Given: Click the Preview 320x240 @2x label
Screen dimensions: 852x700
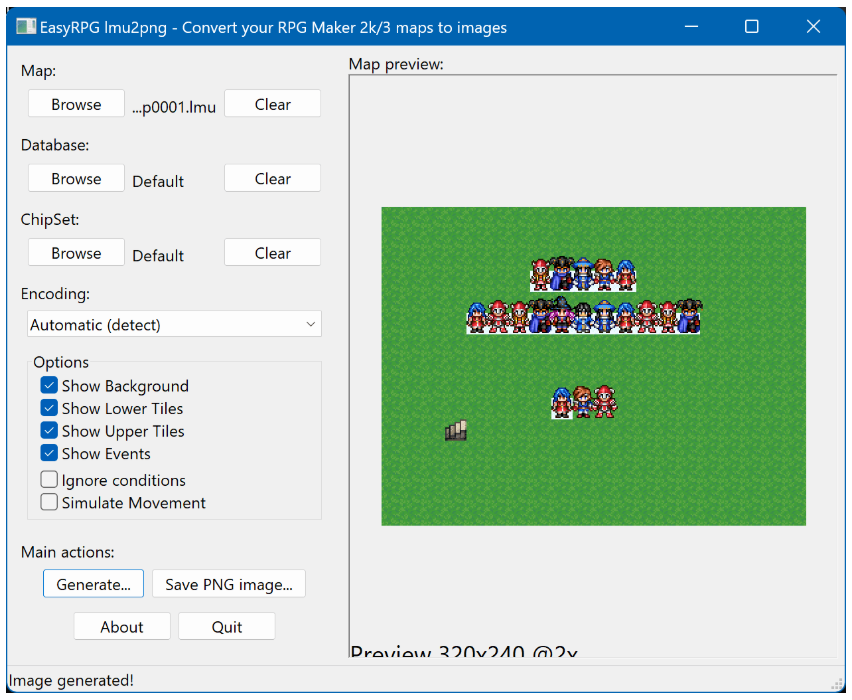Looking at the screenshot, I should pos(463,651).
